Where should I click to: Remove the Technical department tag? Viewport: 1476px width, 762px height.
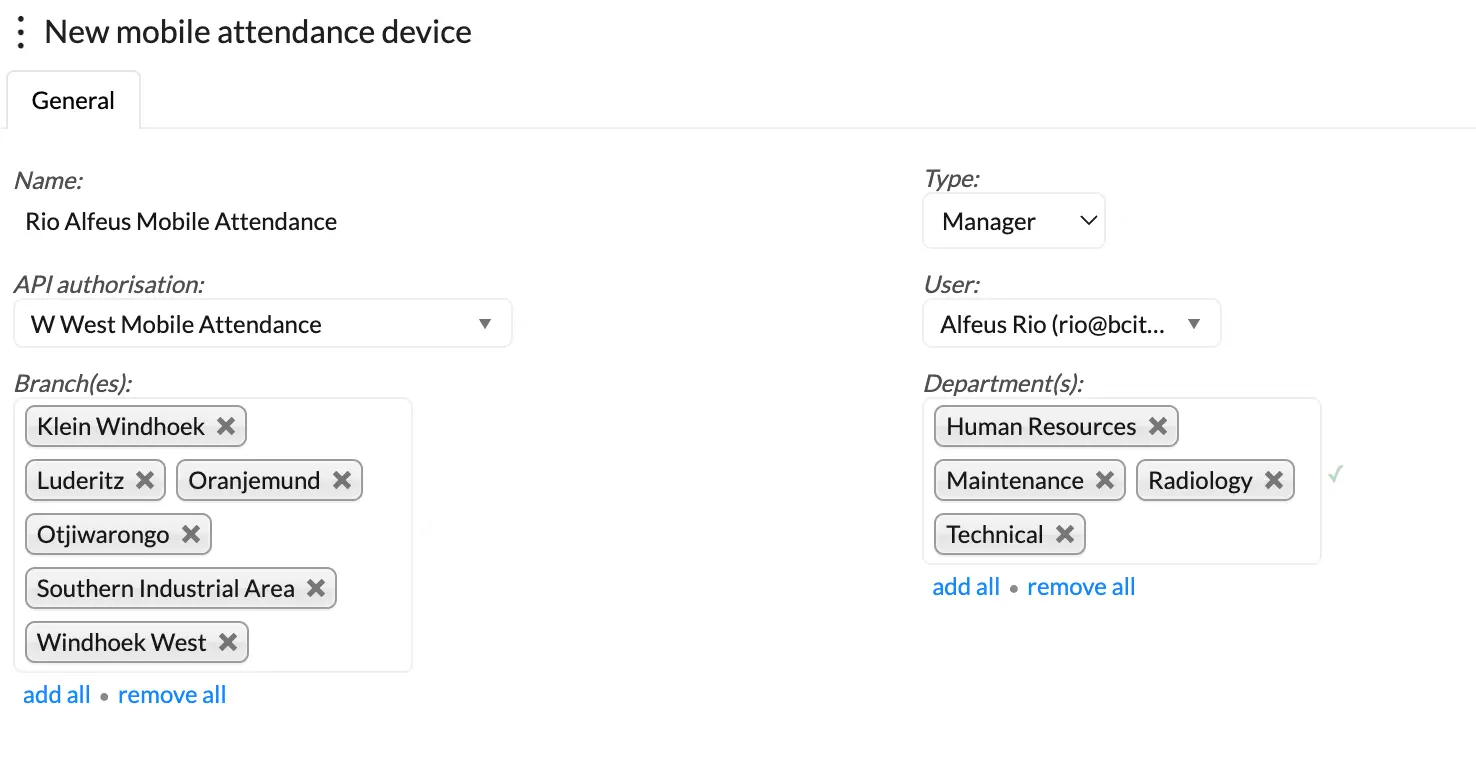point(1065,534)
